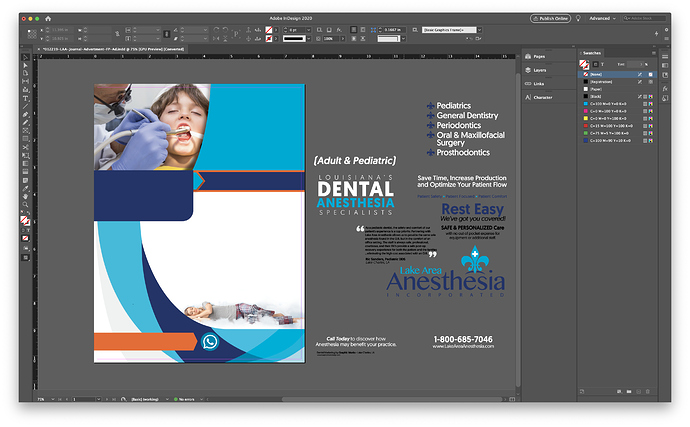Close the document tab with X
This screenshot has height=427, width=690.
(38, 49)
